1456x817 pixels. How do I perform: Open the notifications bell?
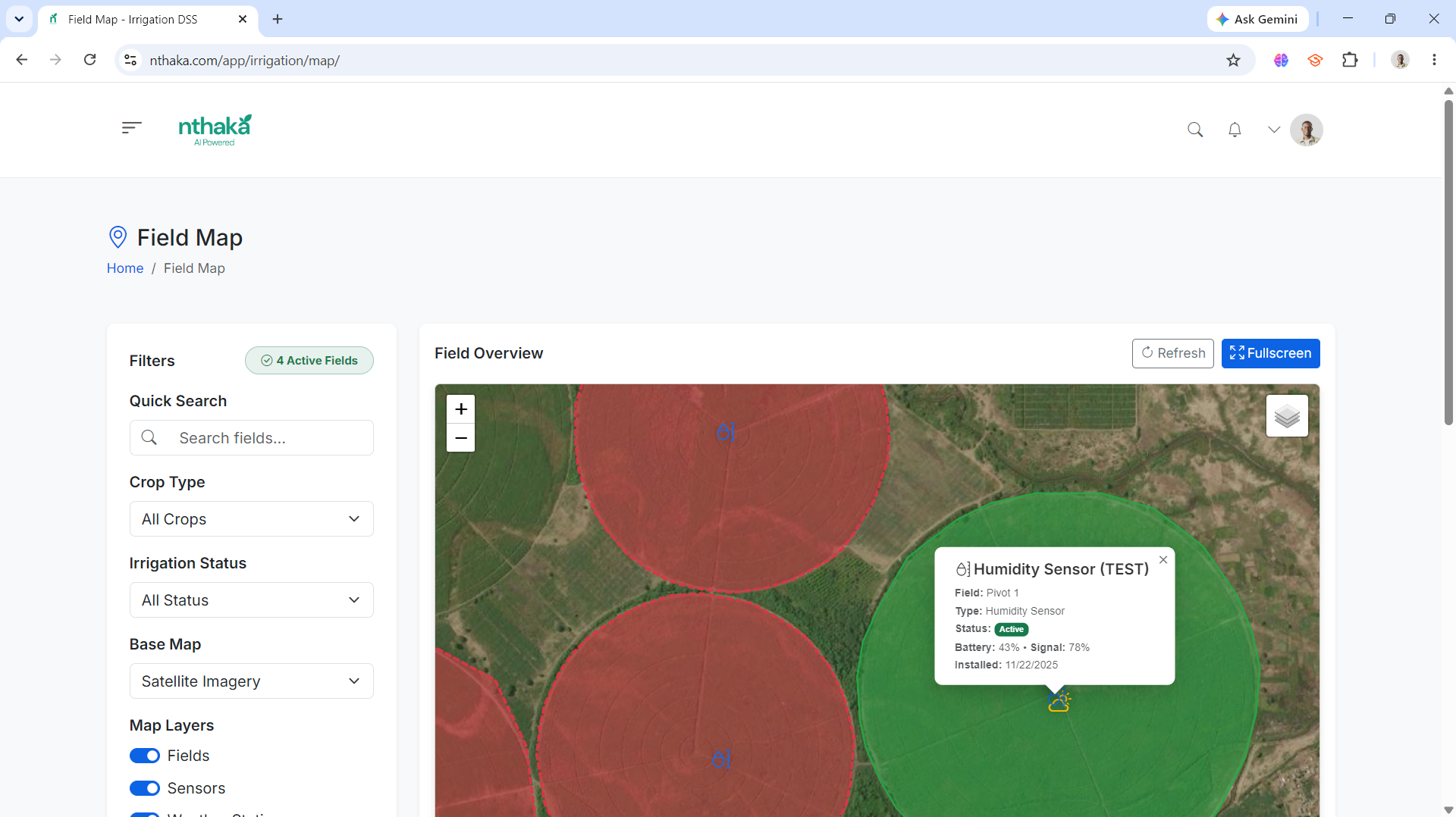point(1235,130)
